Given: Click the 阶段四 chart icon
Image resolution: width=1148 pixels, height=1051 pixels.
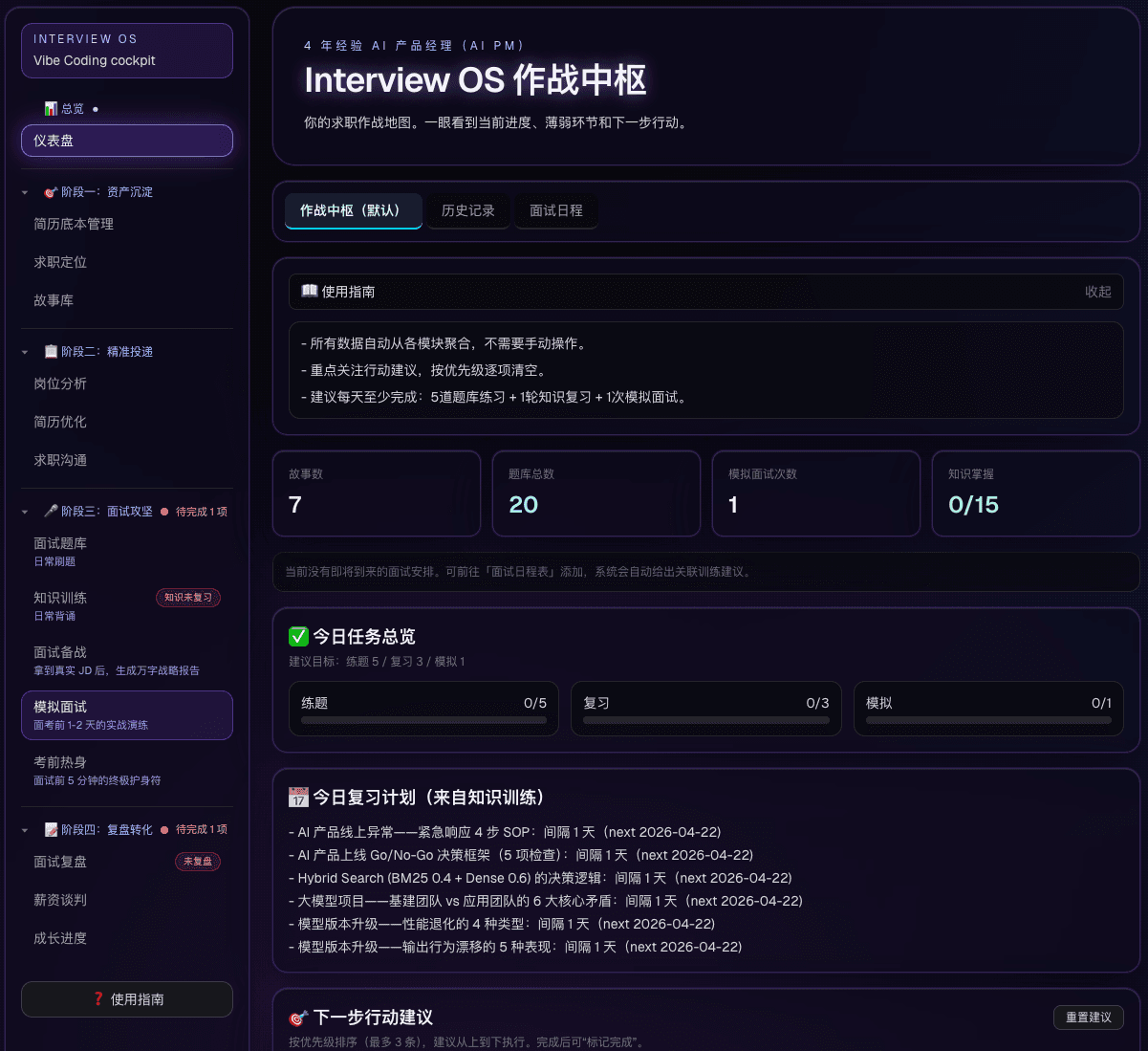Looking at the screenshot, I should point(51,830).
